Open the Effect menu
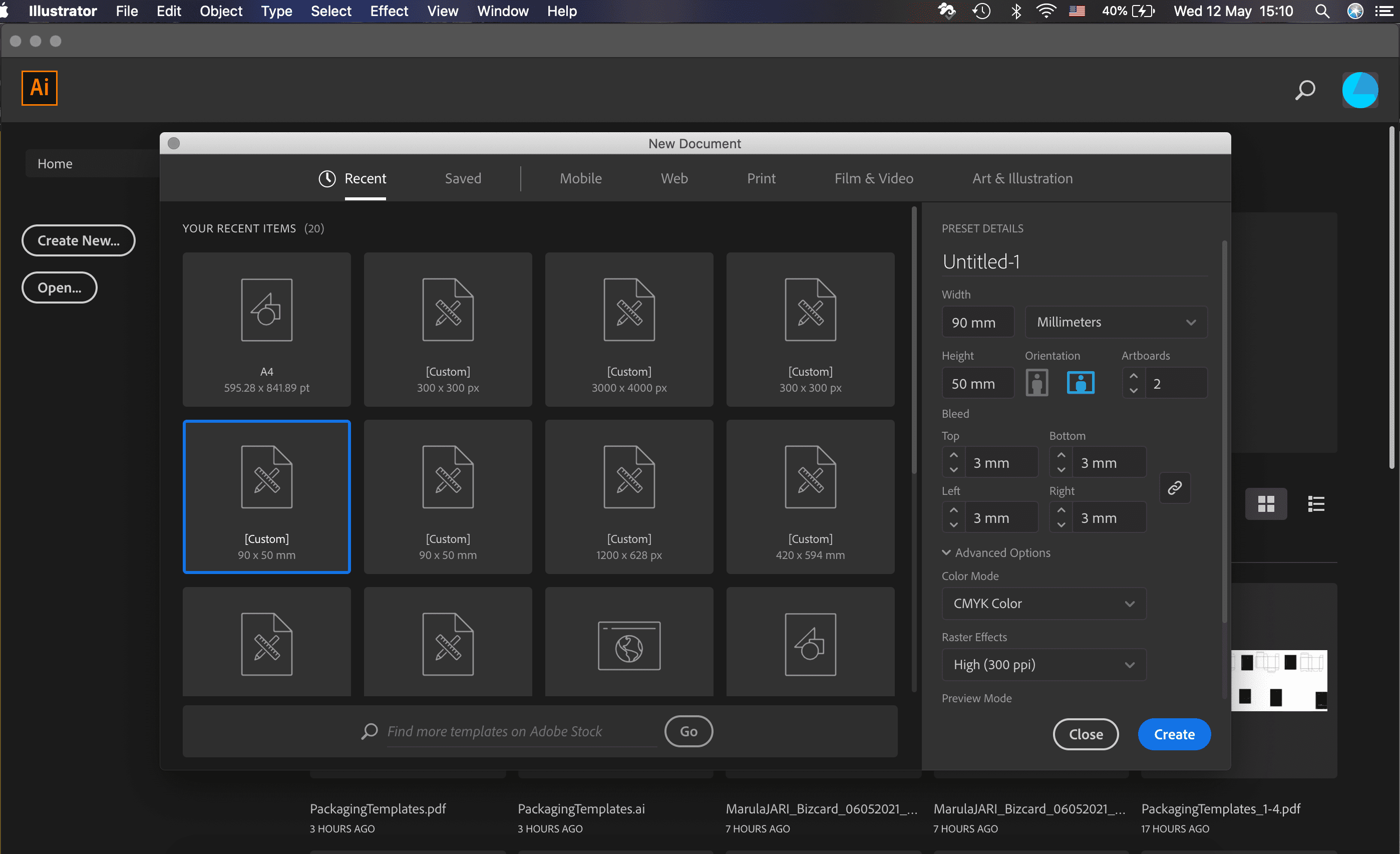Screen dimensions: 1400x854 389,11
